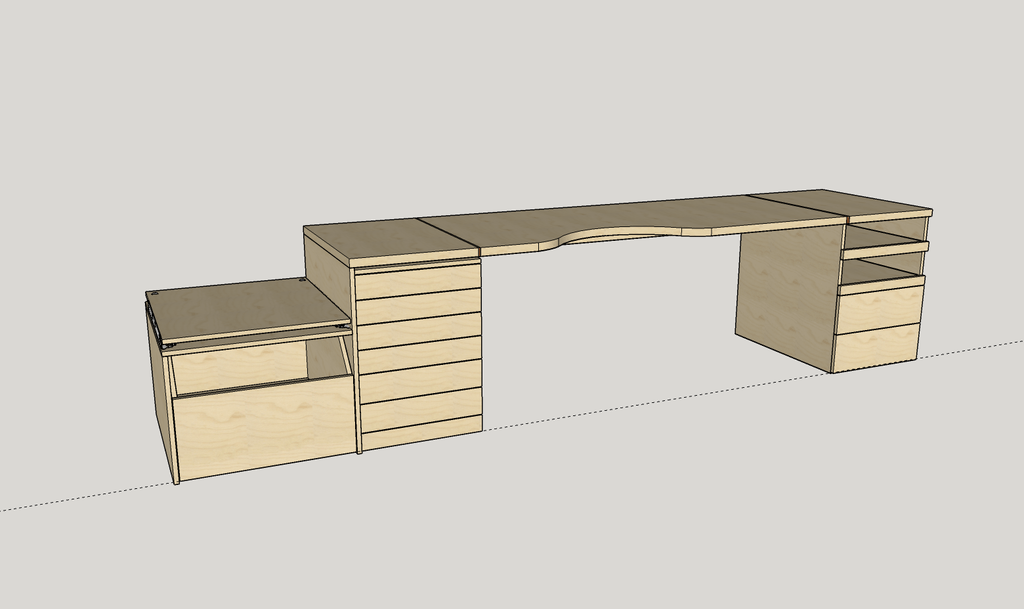
Task: Select the right cabinet's large side panel
Action: coord(790,297)
